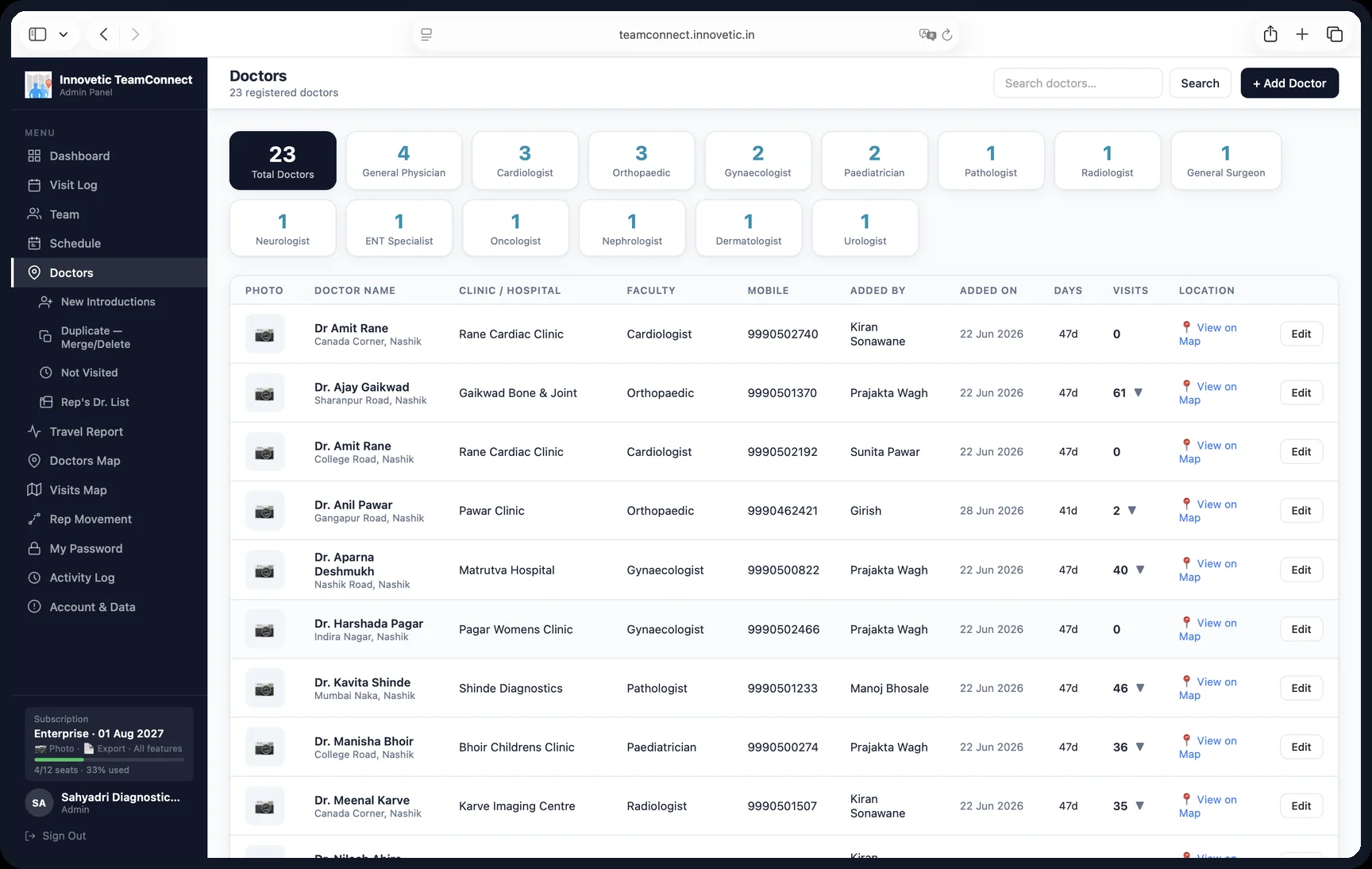Click the Search button
Screen dimensions: 1372x869
tap(1200, 83)
